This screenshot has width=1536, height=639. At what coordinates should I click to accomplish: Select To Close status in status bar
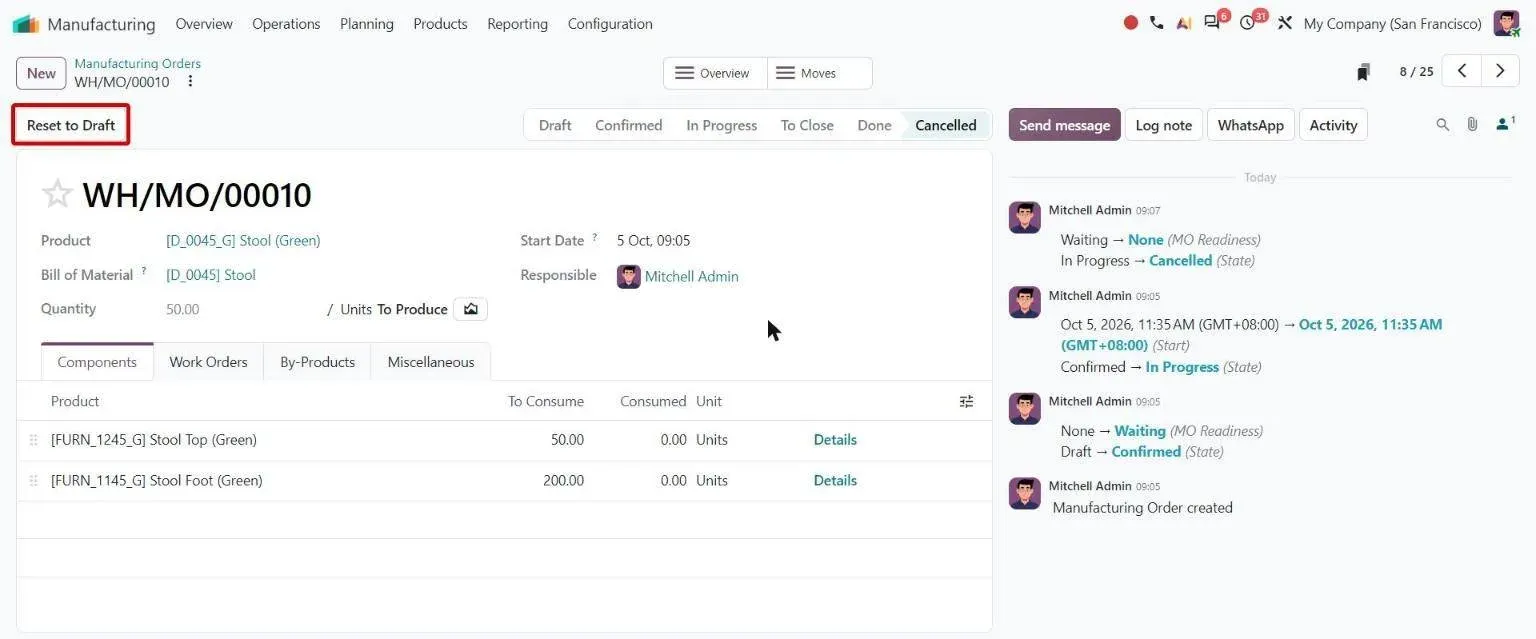[807, 125]
